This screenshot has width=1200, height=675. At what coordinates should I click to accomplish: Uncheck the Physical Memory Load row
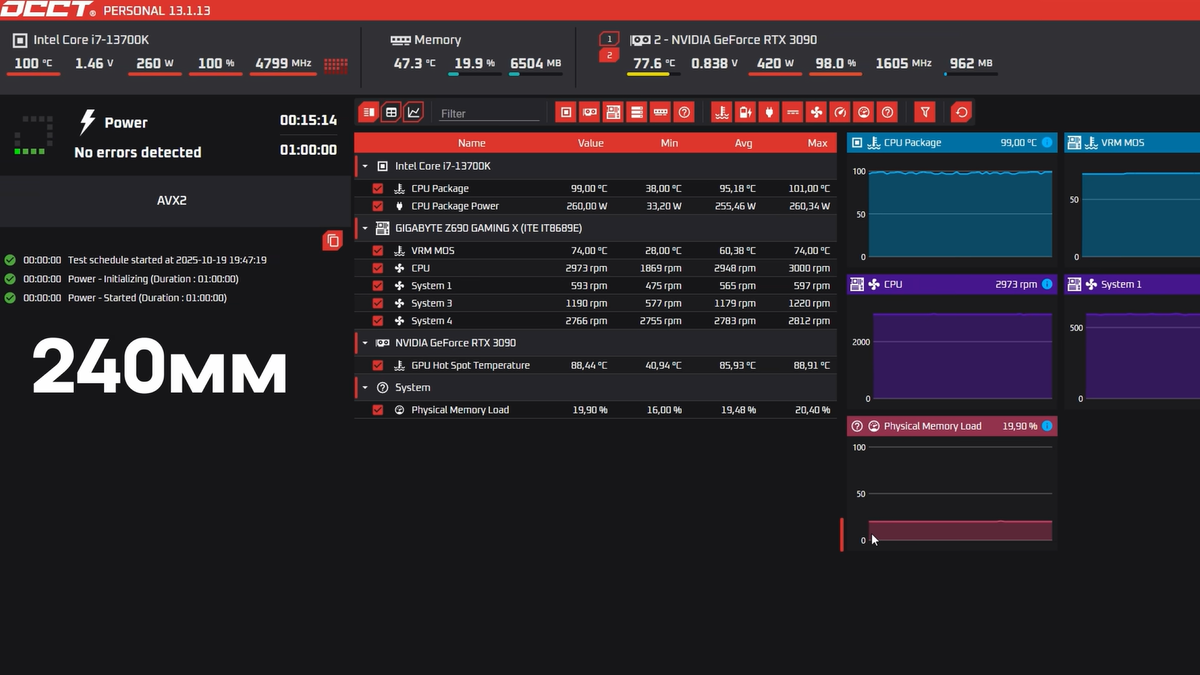pyautogui.click(x=377, y=410)
